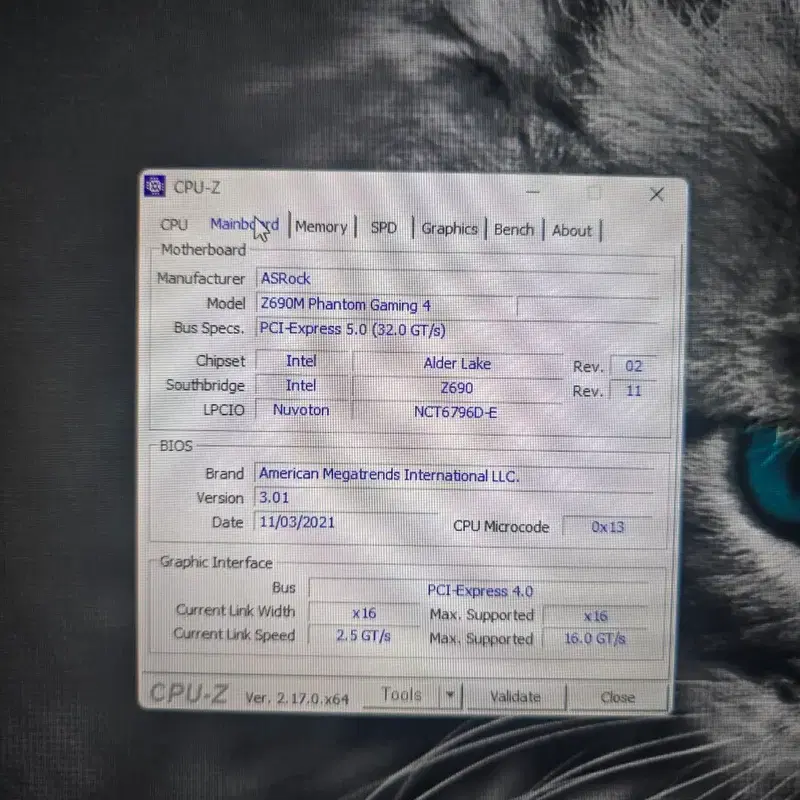This screenshot has width=800, height=800.
Task: Click the Current Link Width x16 value
Action: pyautogui.click(x=364, y=613)
